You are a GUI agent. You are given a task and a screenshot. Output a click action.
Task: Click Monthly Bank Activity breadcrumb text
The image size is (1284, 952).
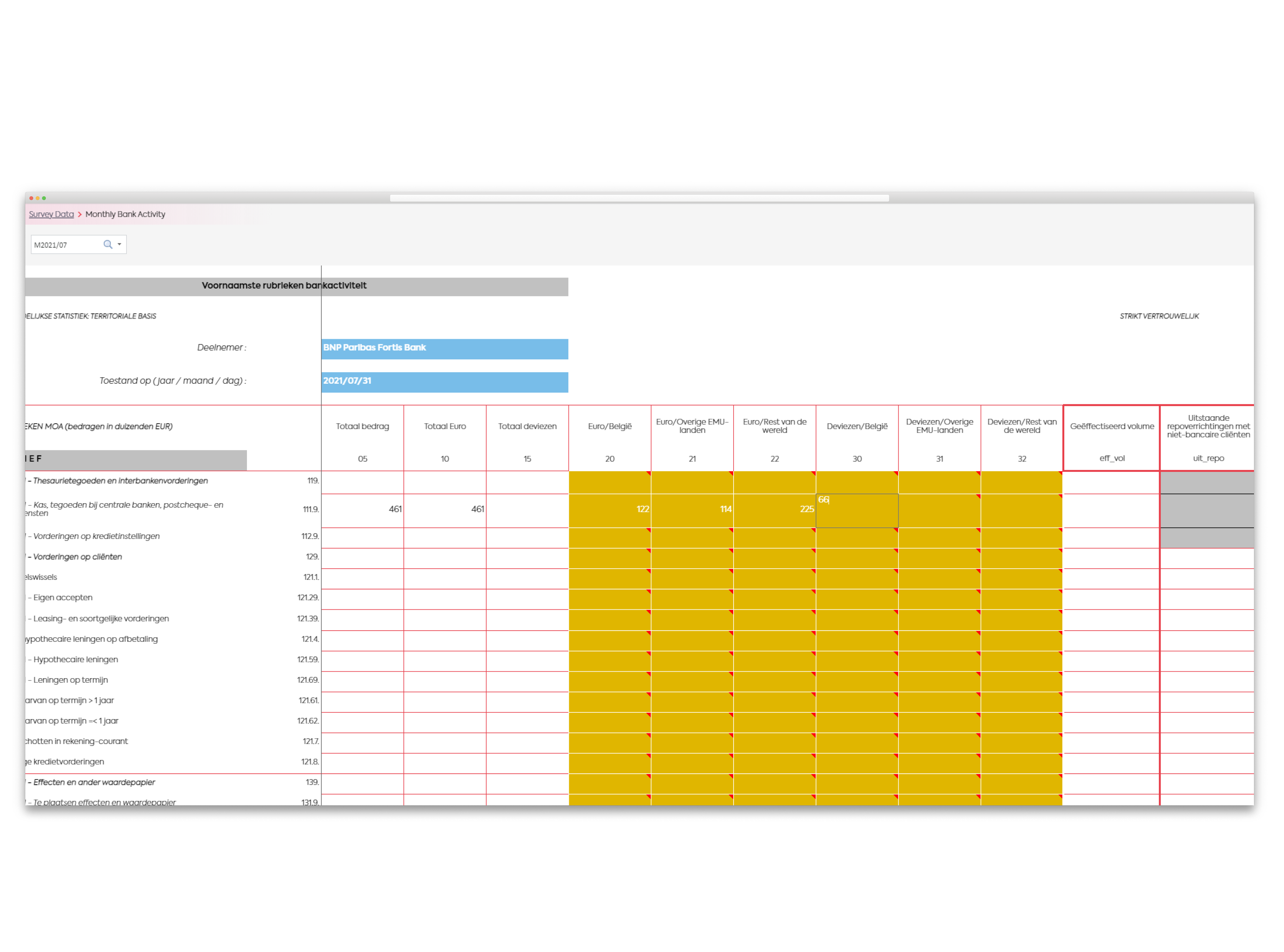125,214
